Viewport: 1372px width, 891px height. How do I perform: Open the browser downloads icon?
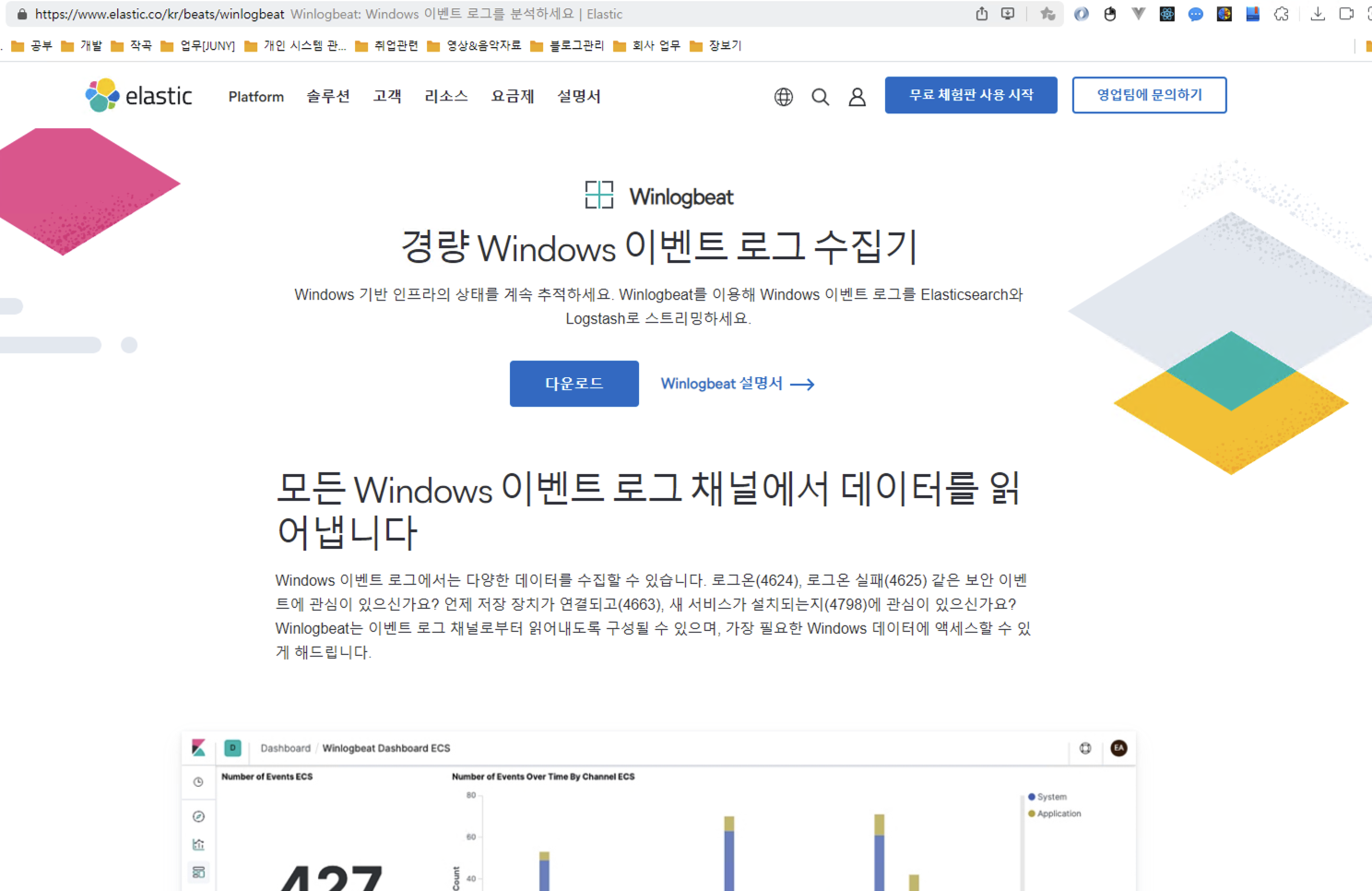tap(1318, 14)
